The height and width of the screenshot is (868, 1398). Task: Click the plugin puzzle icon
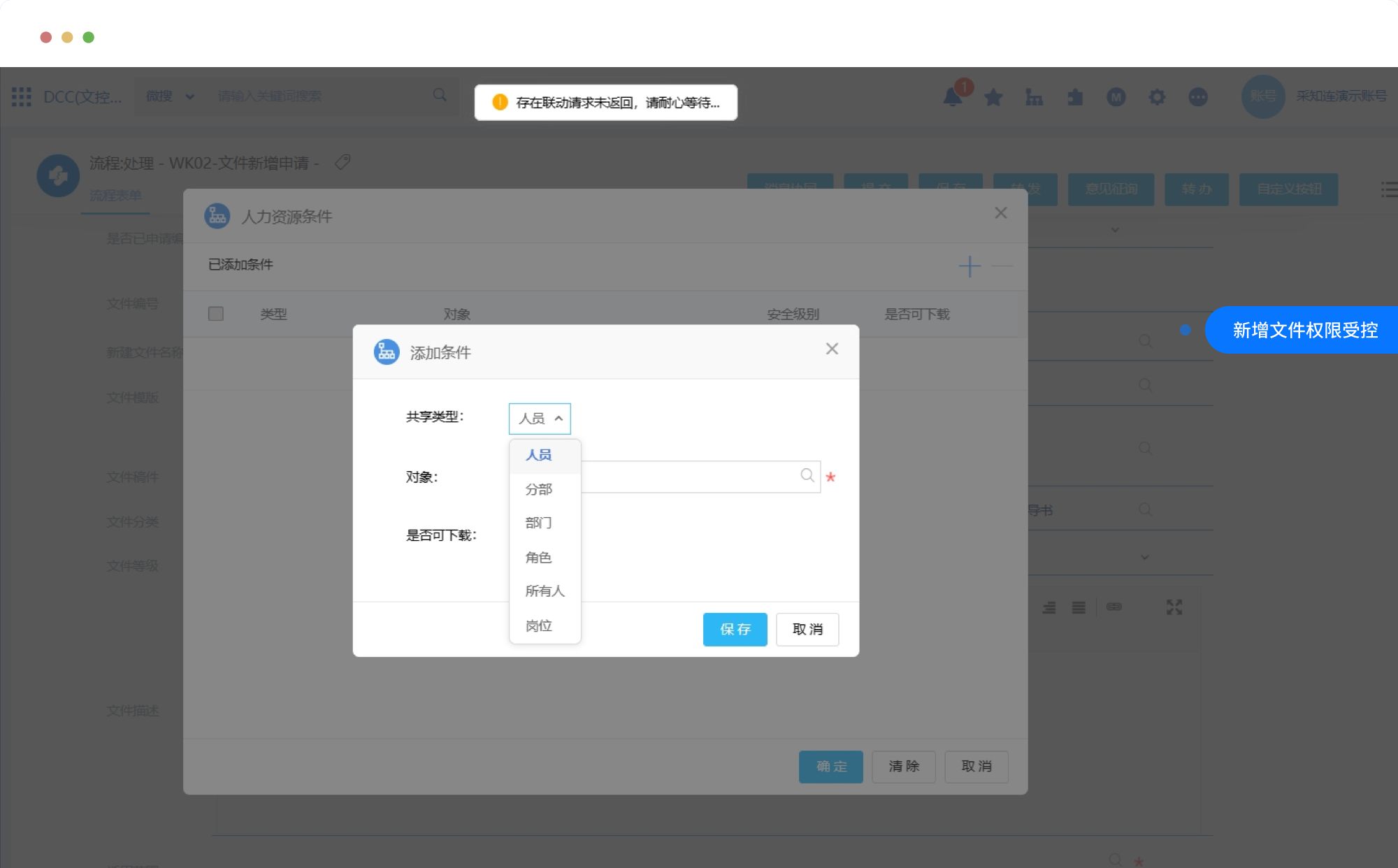(x=1075, y=97)
